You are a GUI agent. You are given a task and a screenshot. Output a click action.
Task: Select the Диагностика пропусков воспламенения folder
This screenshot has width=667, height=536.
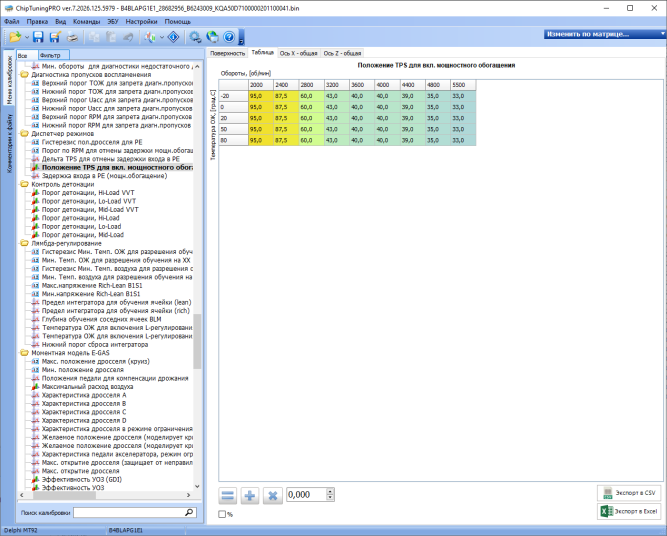[91, 74]
